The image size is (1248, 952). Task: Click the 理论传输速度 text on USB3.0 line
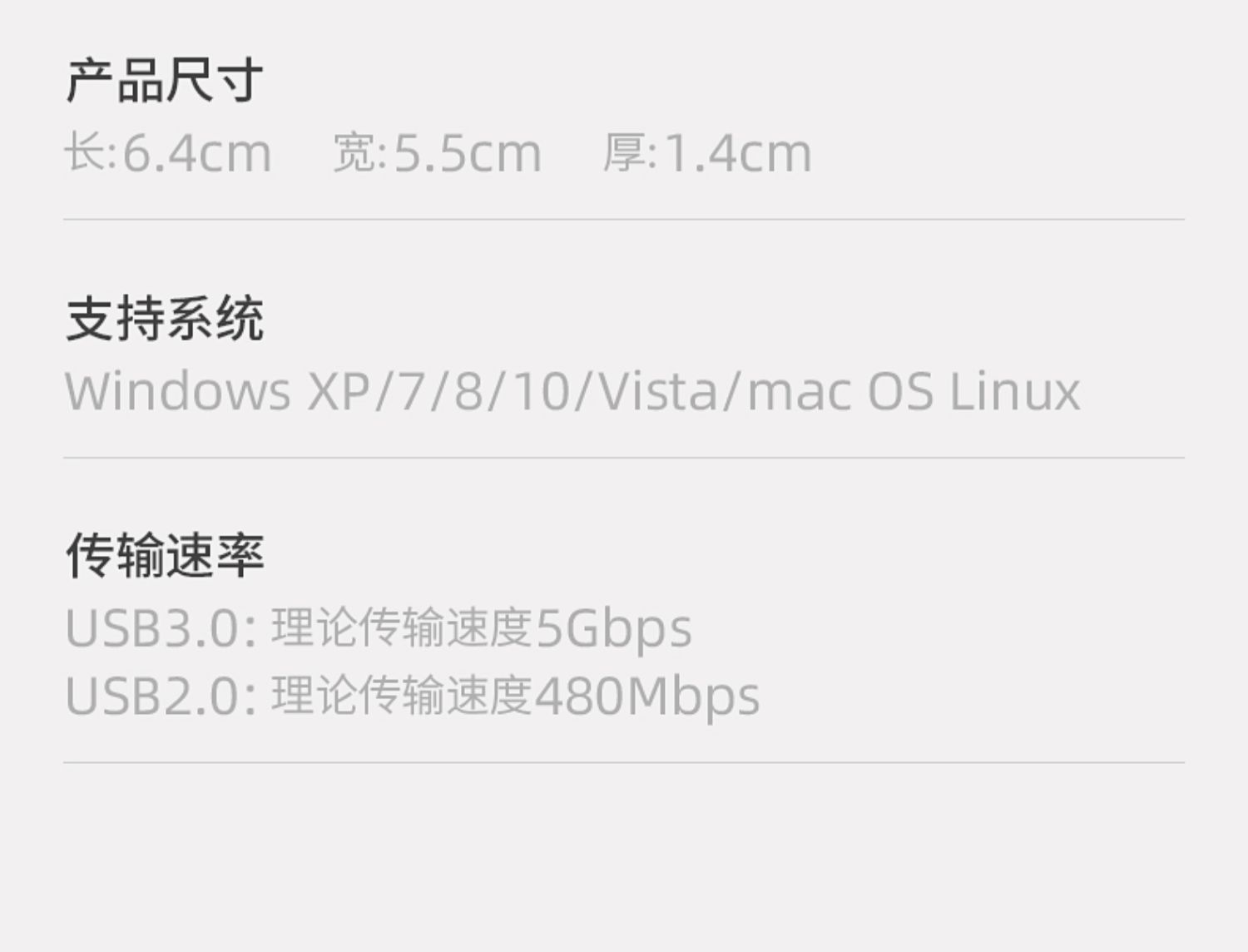coord(402,627)
